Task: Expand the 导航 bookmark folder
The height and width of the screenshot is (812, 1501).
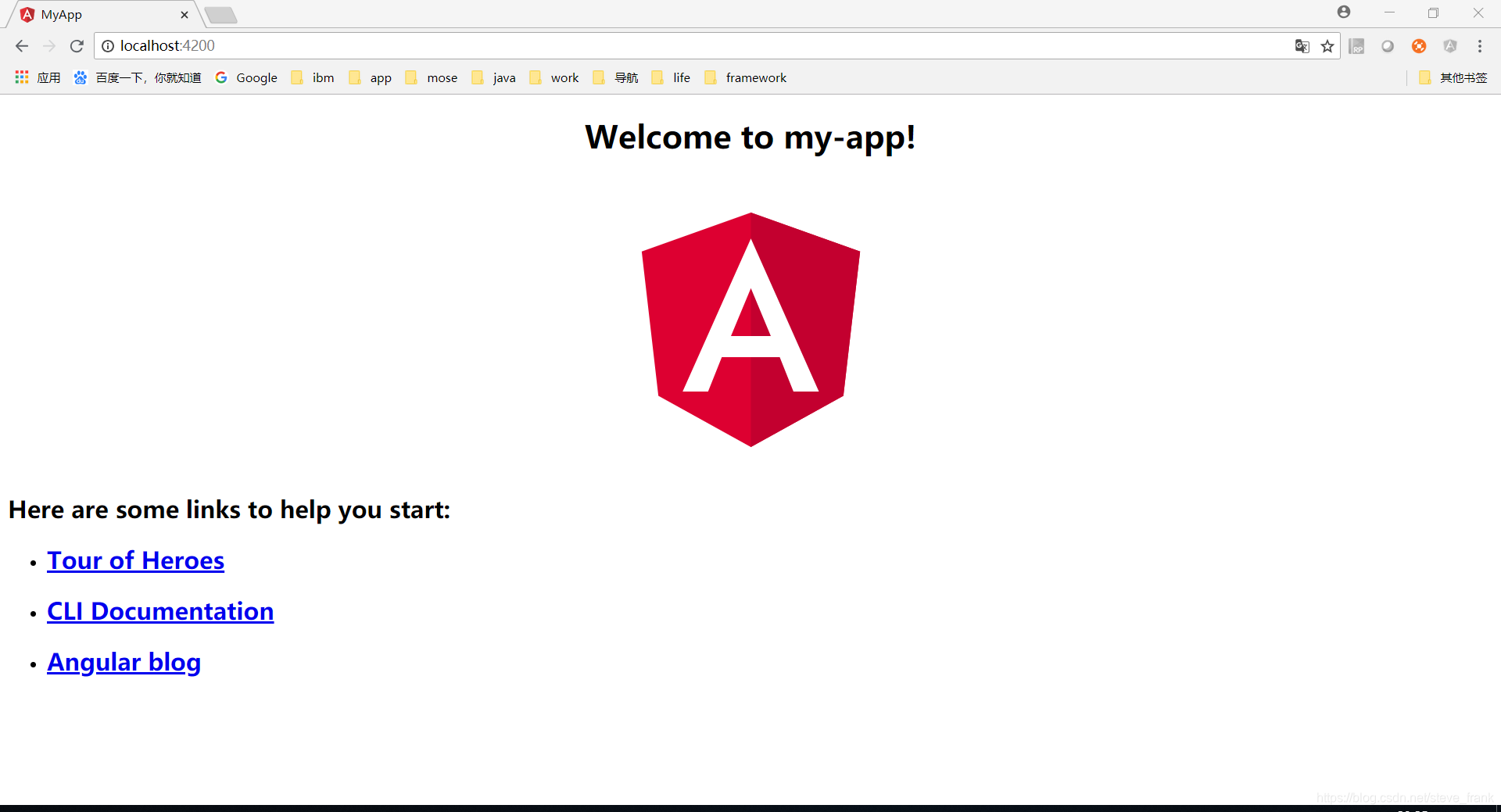Action: point(616,77)
